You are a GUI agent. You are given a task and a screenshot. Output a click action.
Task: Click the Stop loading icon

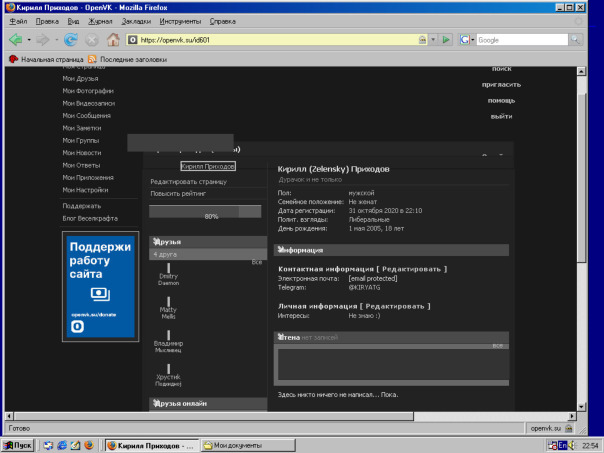91,40
